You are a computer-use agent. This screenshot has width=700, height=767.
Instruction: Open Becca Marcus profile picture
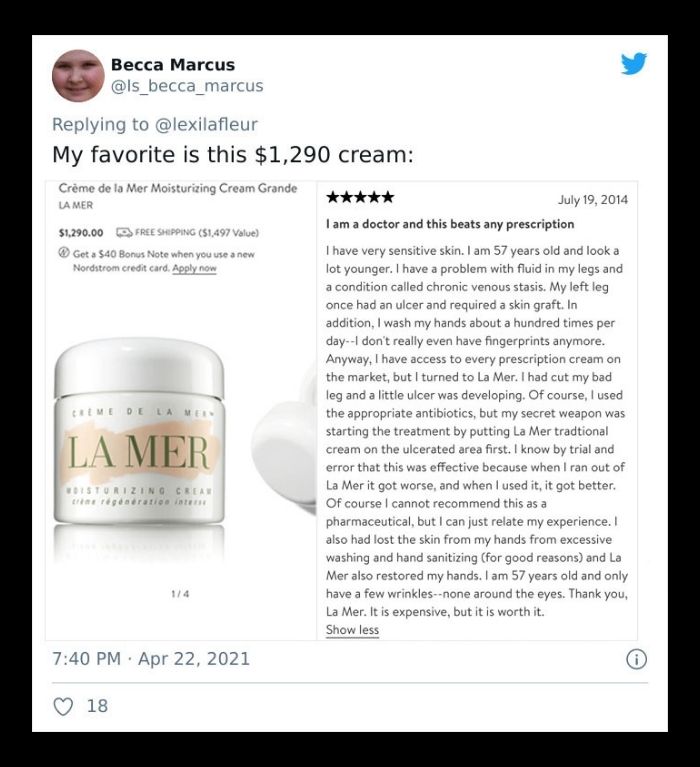point(78,75)
